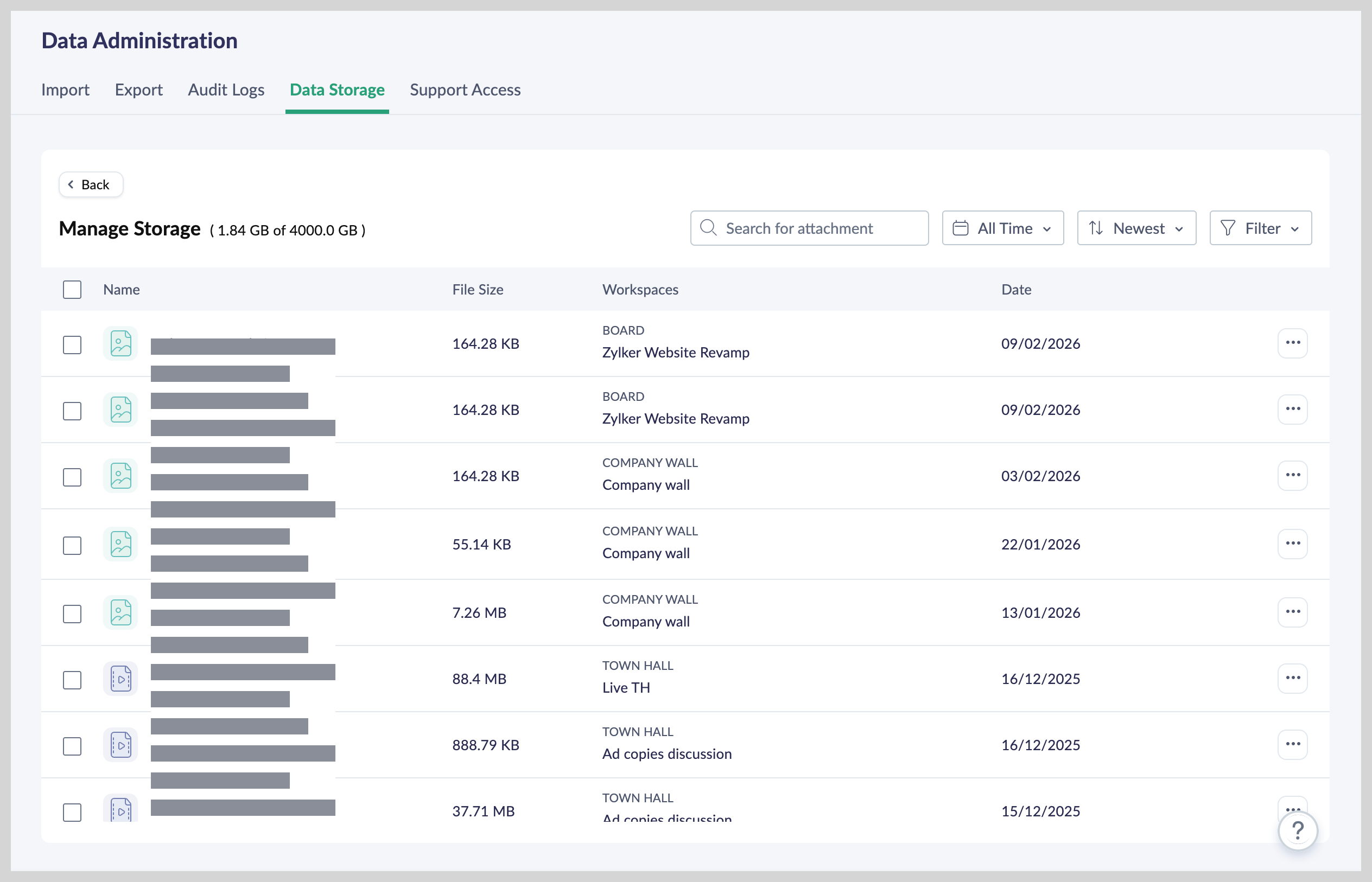
Task: Open the Export tab
Action: [x=138, y=90]
